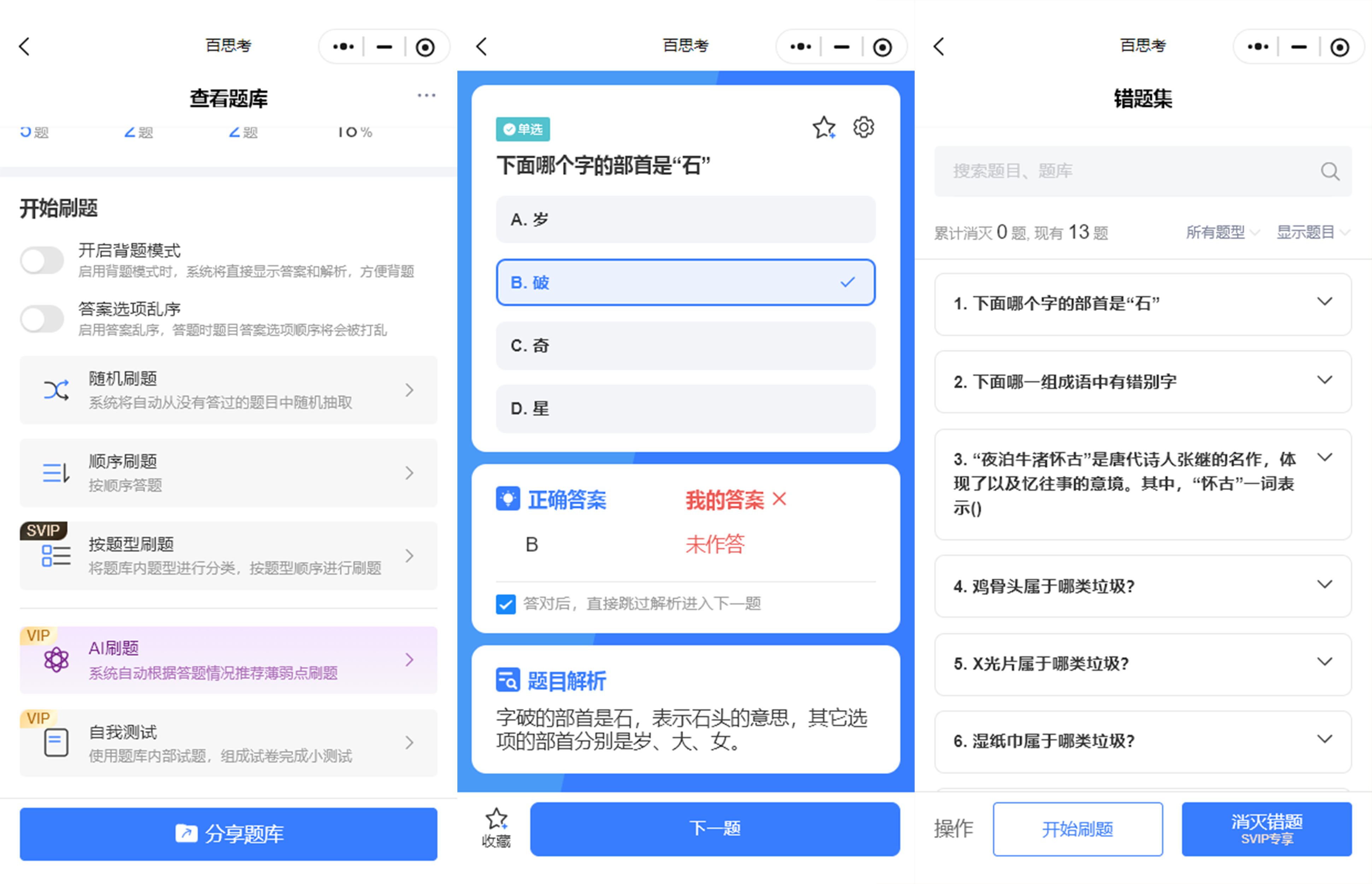
Task: Close mini-program circle on question screen
Action: [x=882, y=47]
